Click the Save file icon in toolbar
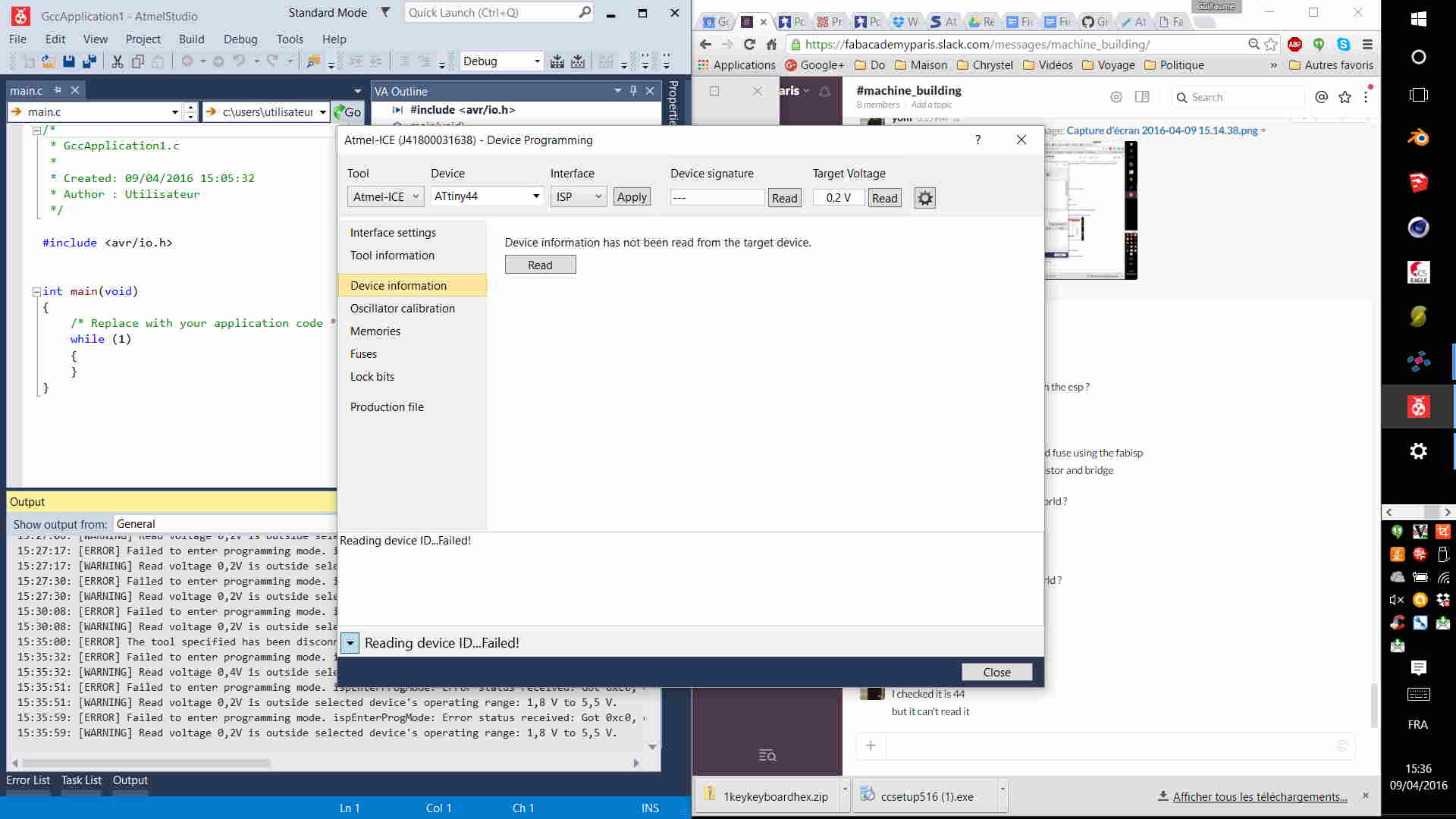Image resolution: width=1456 pixels, height=819 pixels. coord(69,61)
